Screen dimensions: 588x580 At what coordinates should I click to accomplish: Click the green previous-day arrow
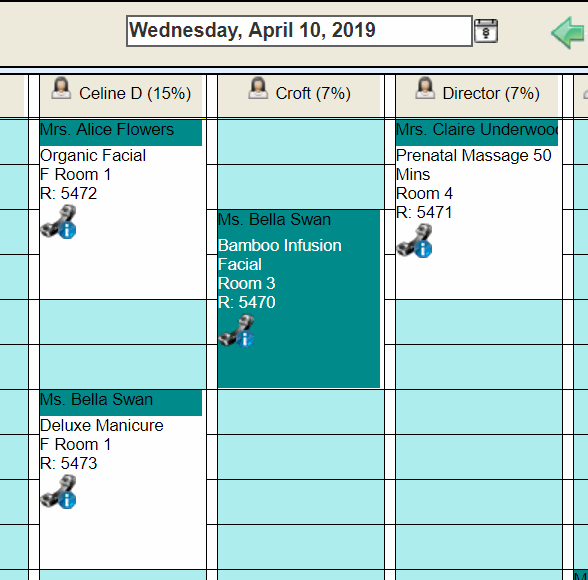point(568,33)
